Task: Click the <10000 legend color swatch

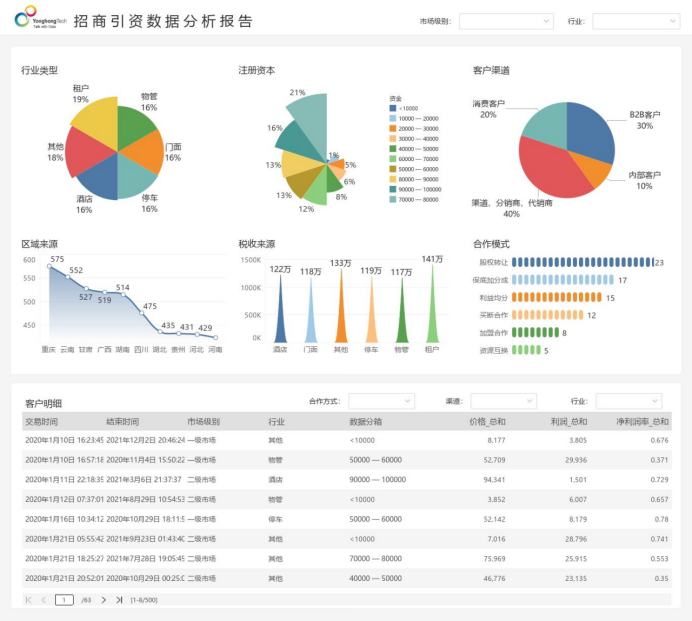Action: [393, 108]
